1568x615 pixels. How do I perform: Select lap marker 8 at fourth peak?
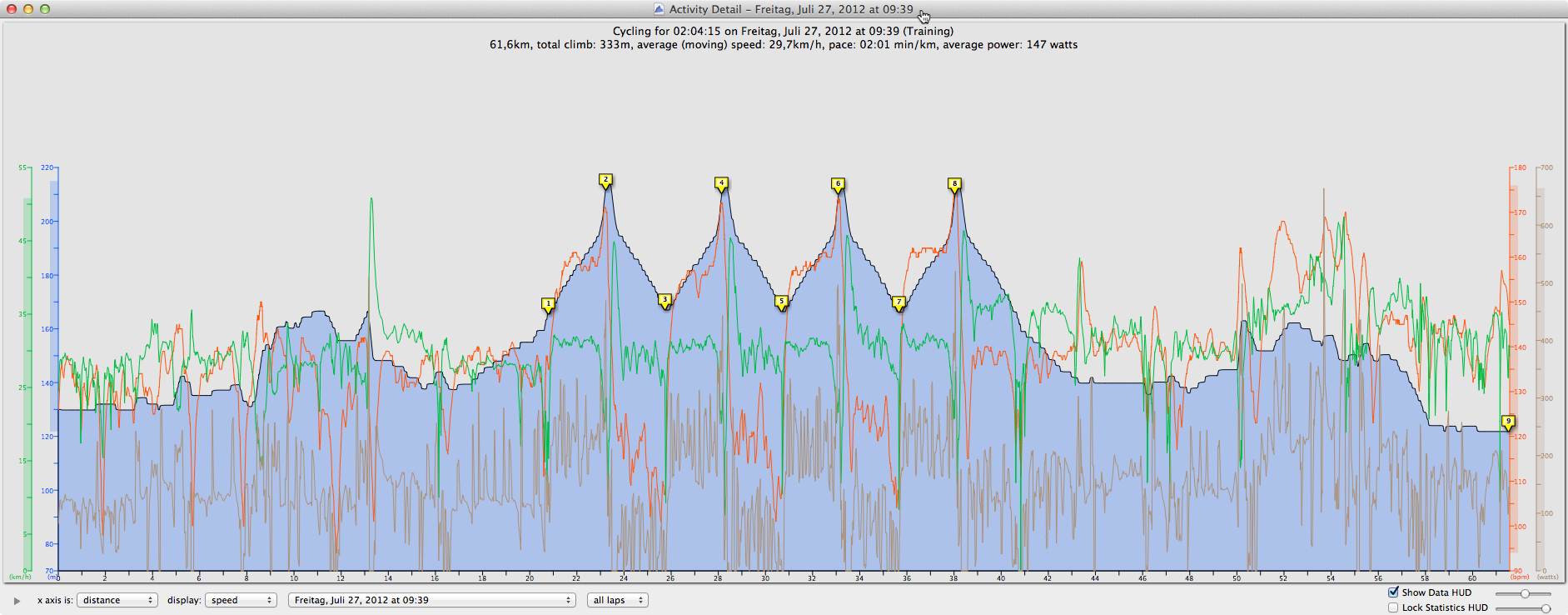pos(954,184)
